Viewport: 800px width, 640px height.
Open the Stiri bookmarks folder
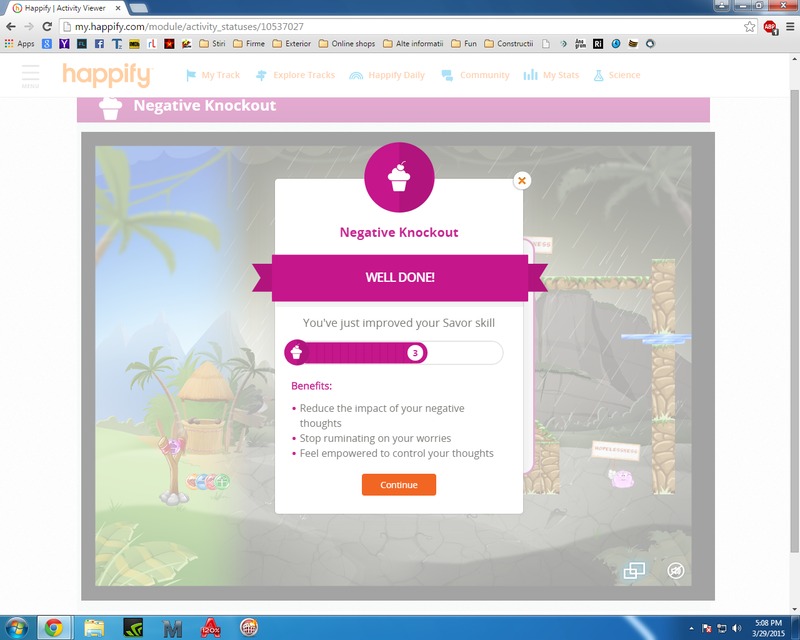pos(212,44)
